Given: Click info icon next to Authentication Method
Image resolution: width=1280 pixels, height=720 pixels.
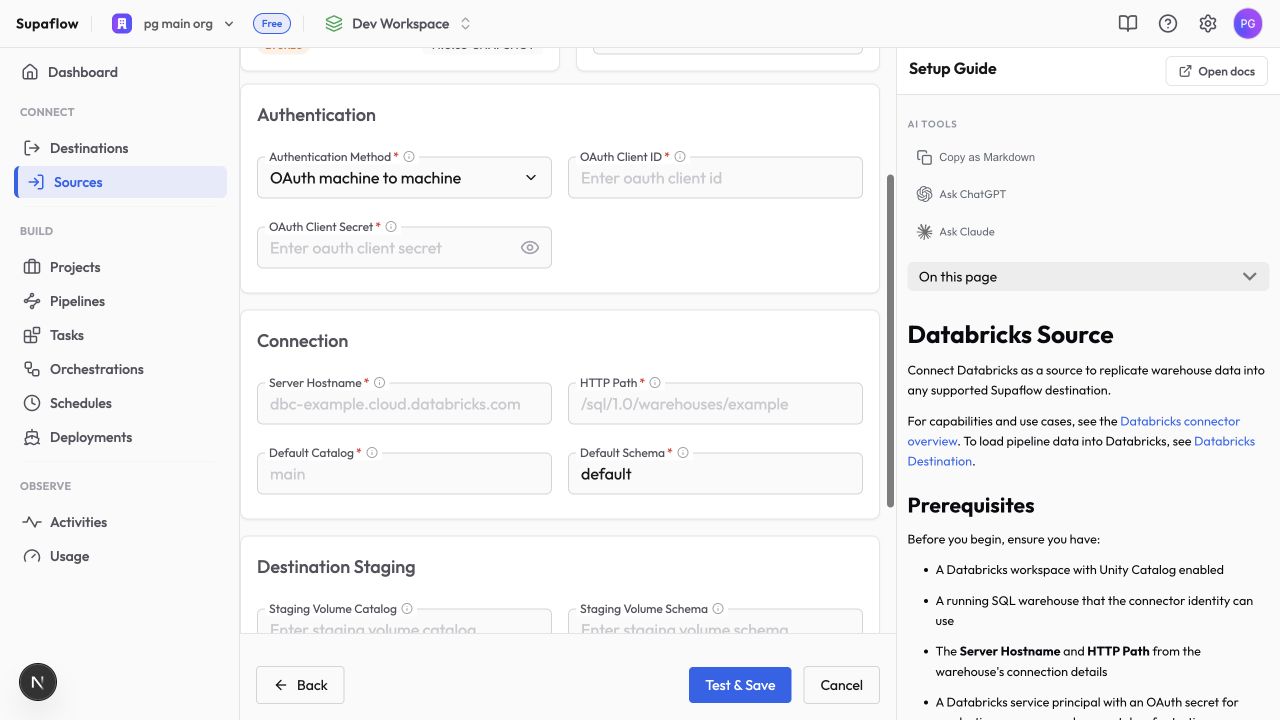Looking at the screenshot, I should 409,157.
